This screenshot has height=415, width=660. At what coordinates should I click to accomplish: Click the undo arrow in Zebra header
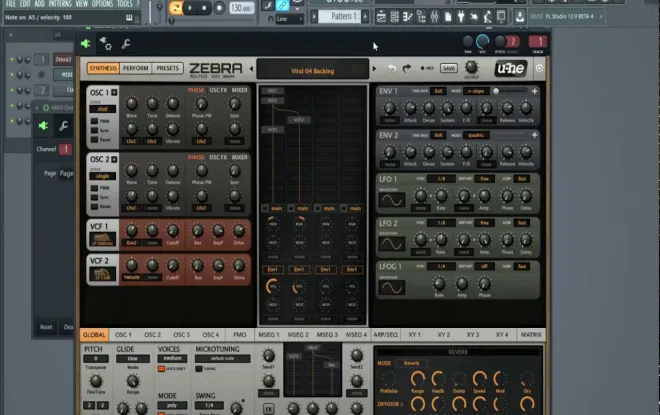(392, 68)
